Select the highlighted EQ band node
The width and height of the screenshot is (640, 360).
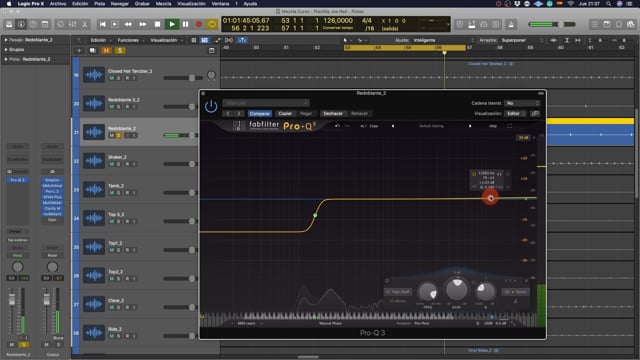coord(490,198)
